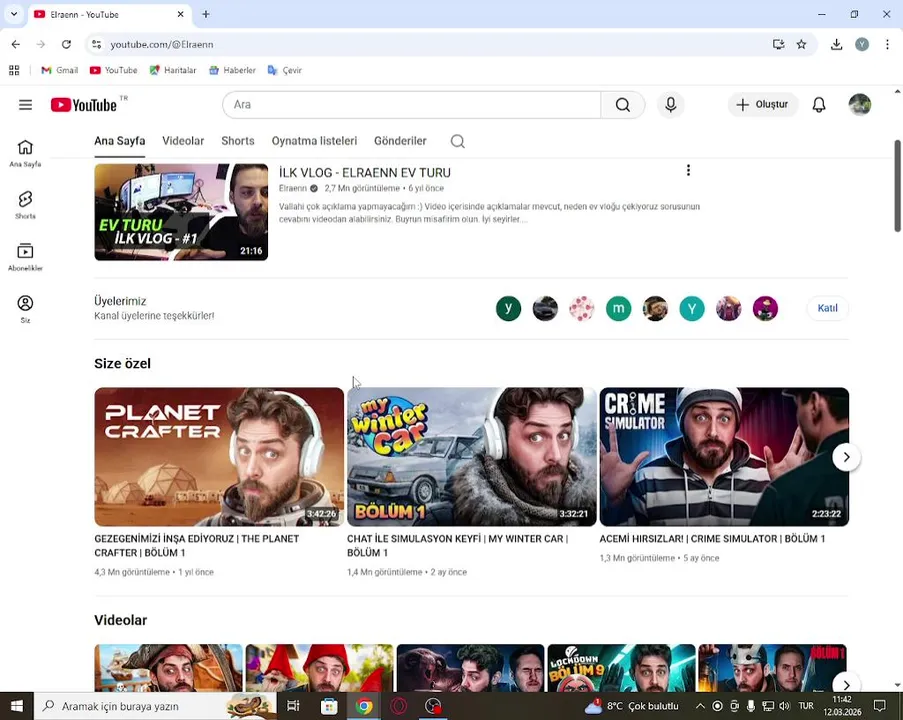Open the YouTube hamburger guide menu
Viewport: 903px width, 720px height.
coord(25,105)
